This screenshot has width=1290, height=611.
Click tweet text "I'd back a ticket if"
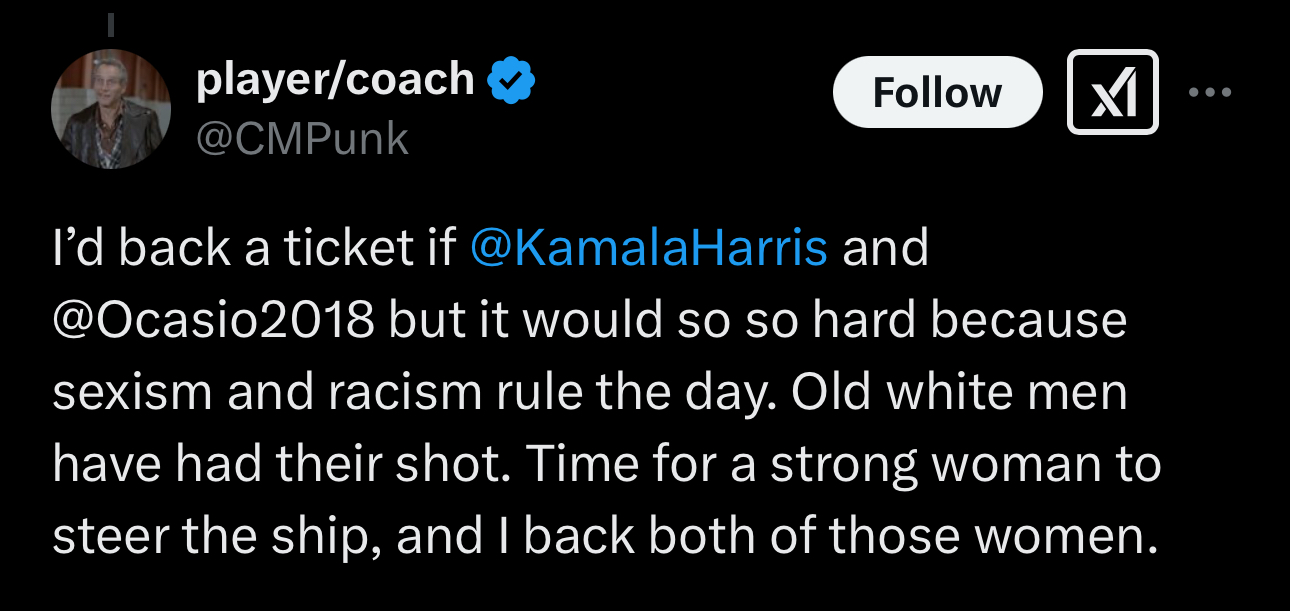point(255,249)
